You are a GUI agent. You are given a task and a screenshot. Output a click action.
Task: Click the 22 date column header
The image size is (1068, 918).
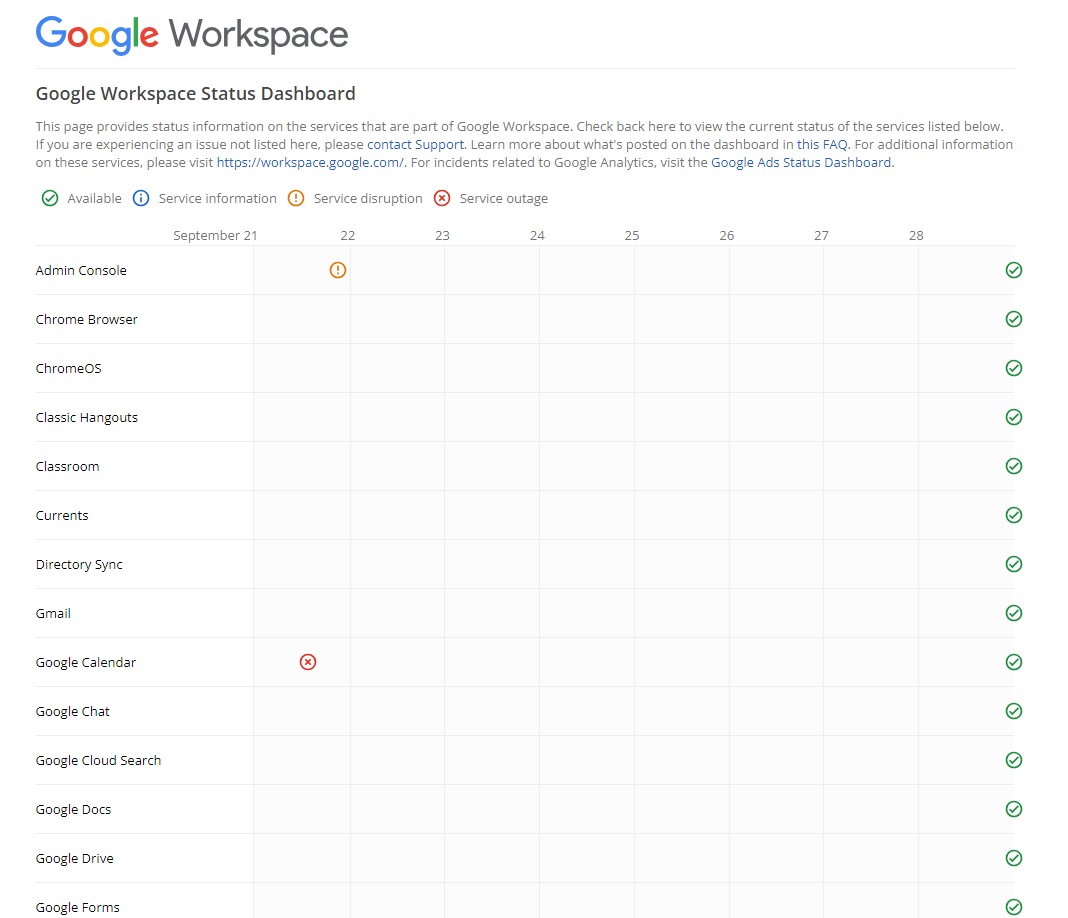347,236
